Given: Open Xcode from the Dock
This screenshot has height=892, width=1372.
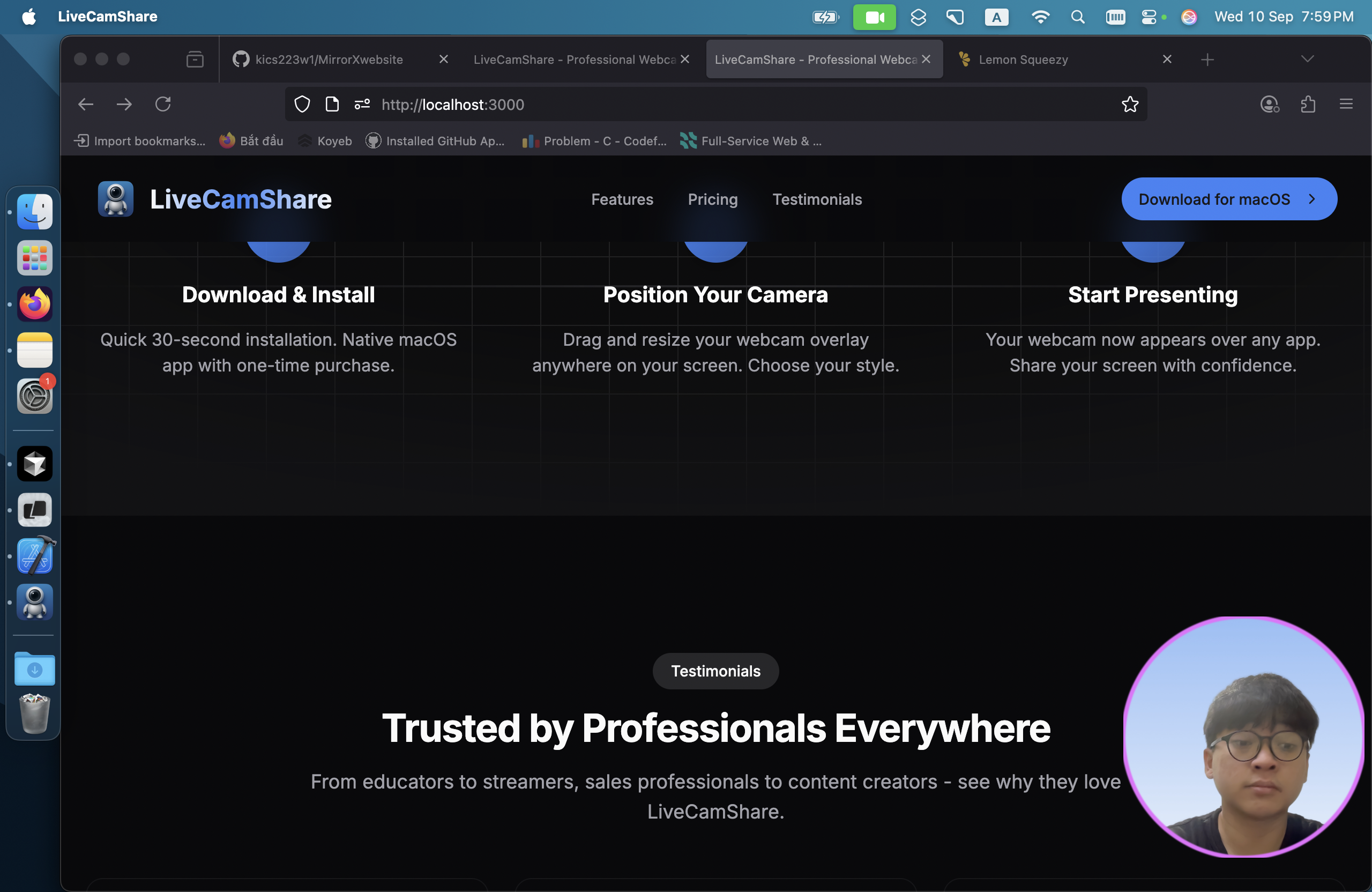Looking at the screenshot, I should [x=35, y=556].
